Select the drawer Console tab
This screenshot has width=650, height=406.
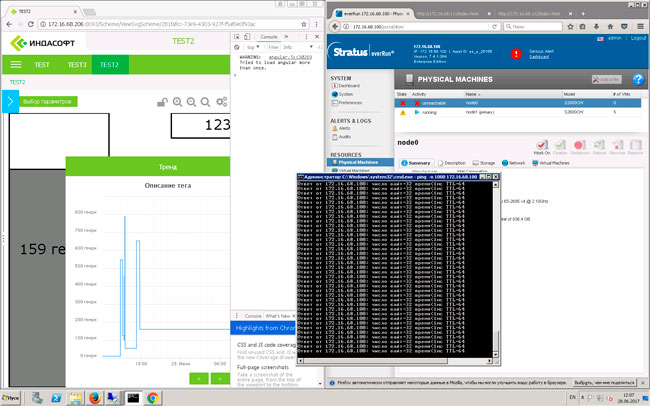click(253, 316)
